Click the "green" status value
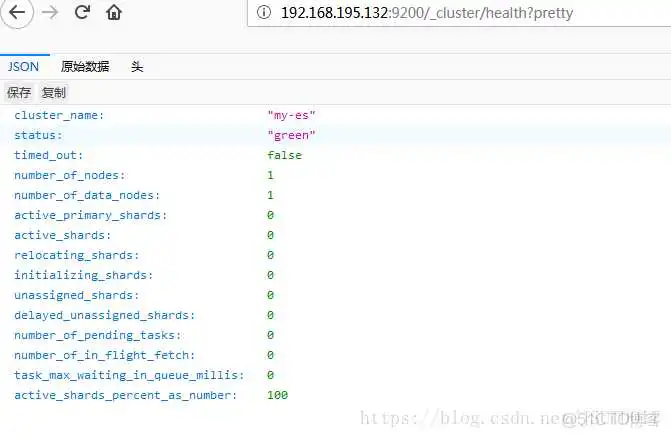 pos(291,135)
